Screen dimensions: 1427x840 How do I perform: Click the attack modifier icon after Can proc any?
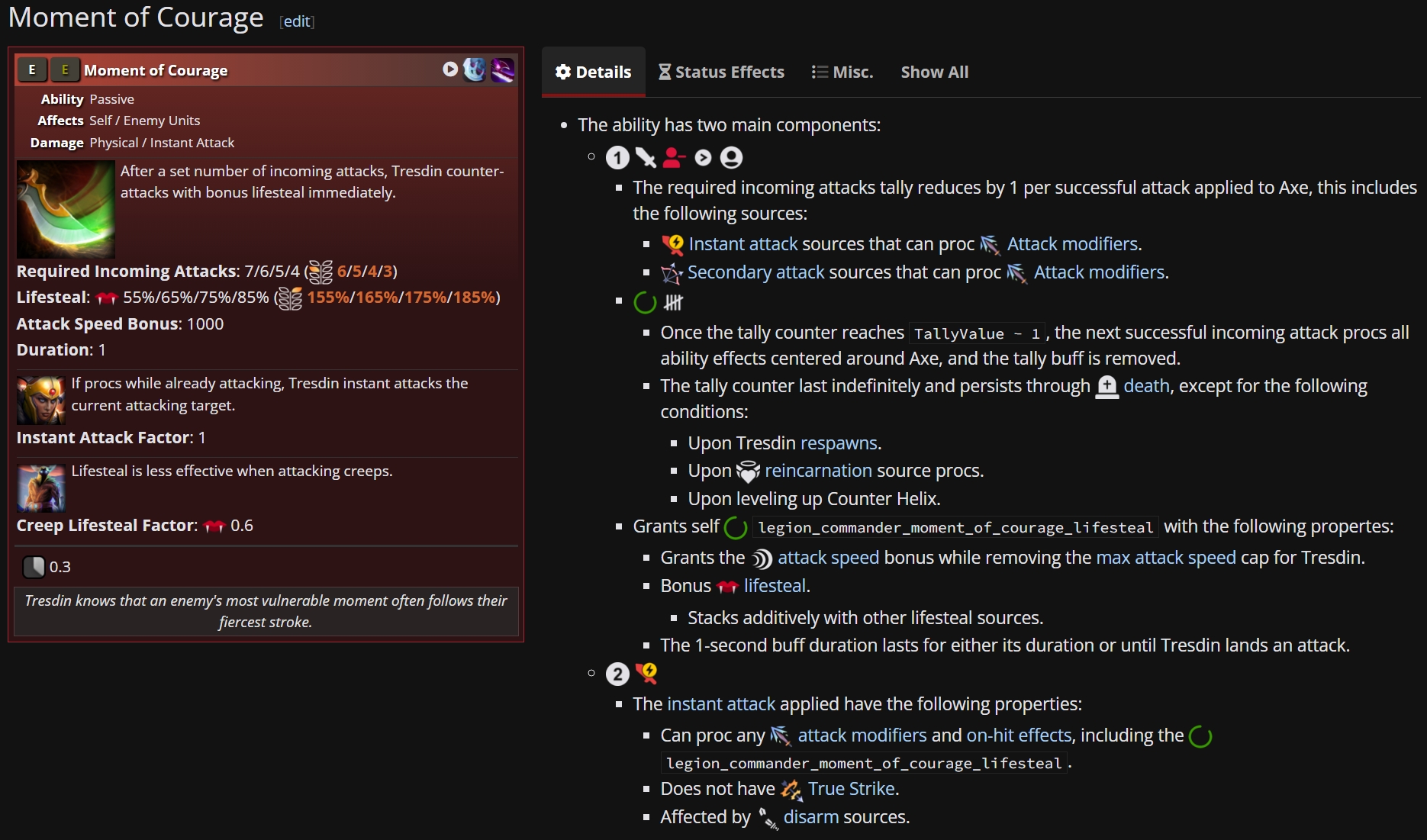[780, 736]
